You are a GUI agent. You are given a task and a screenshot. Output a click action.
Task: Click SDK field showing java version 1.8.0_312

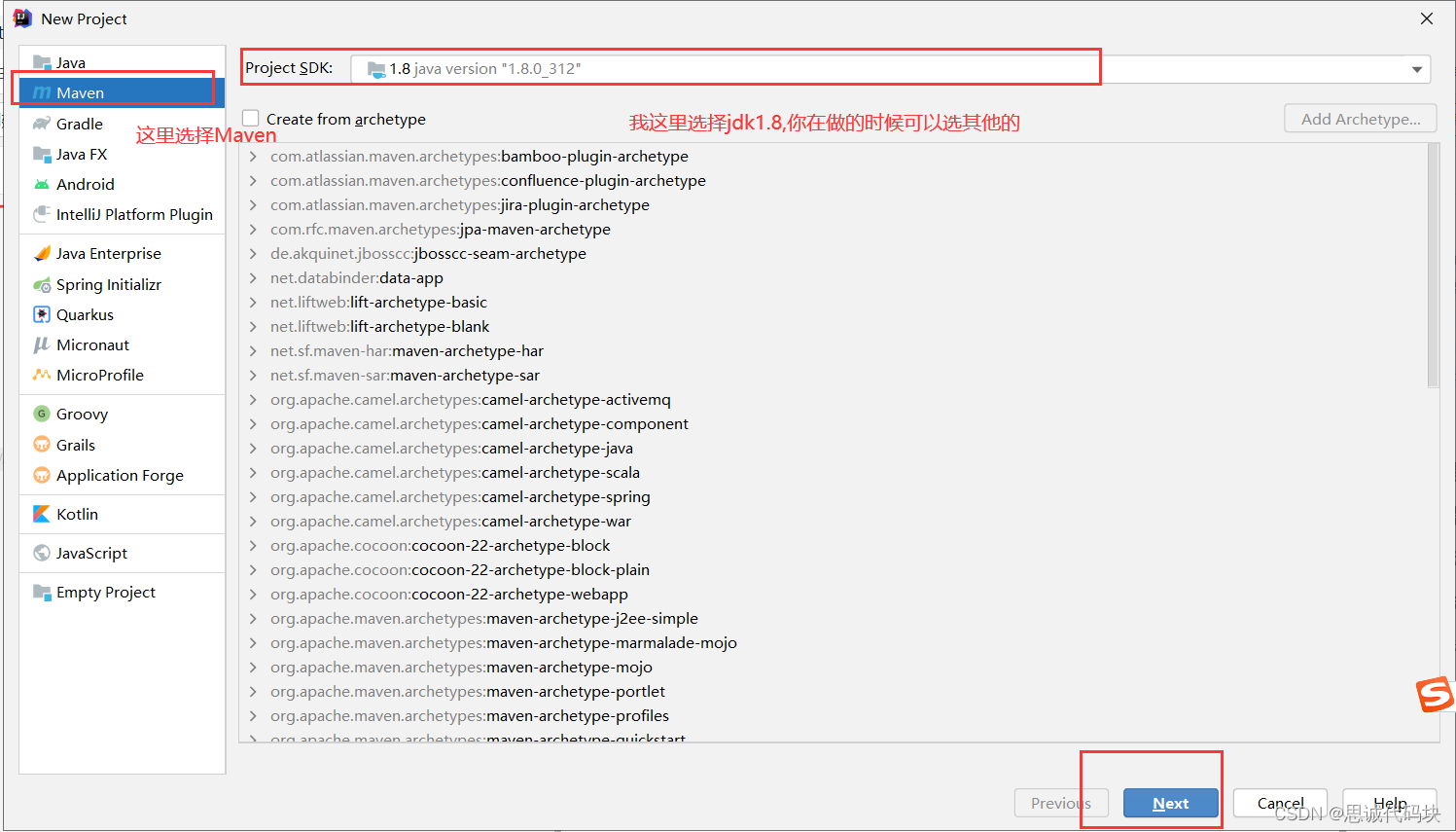890,69
